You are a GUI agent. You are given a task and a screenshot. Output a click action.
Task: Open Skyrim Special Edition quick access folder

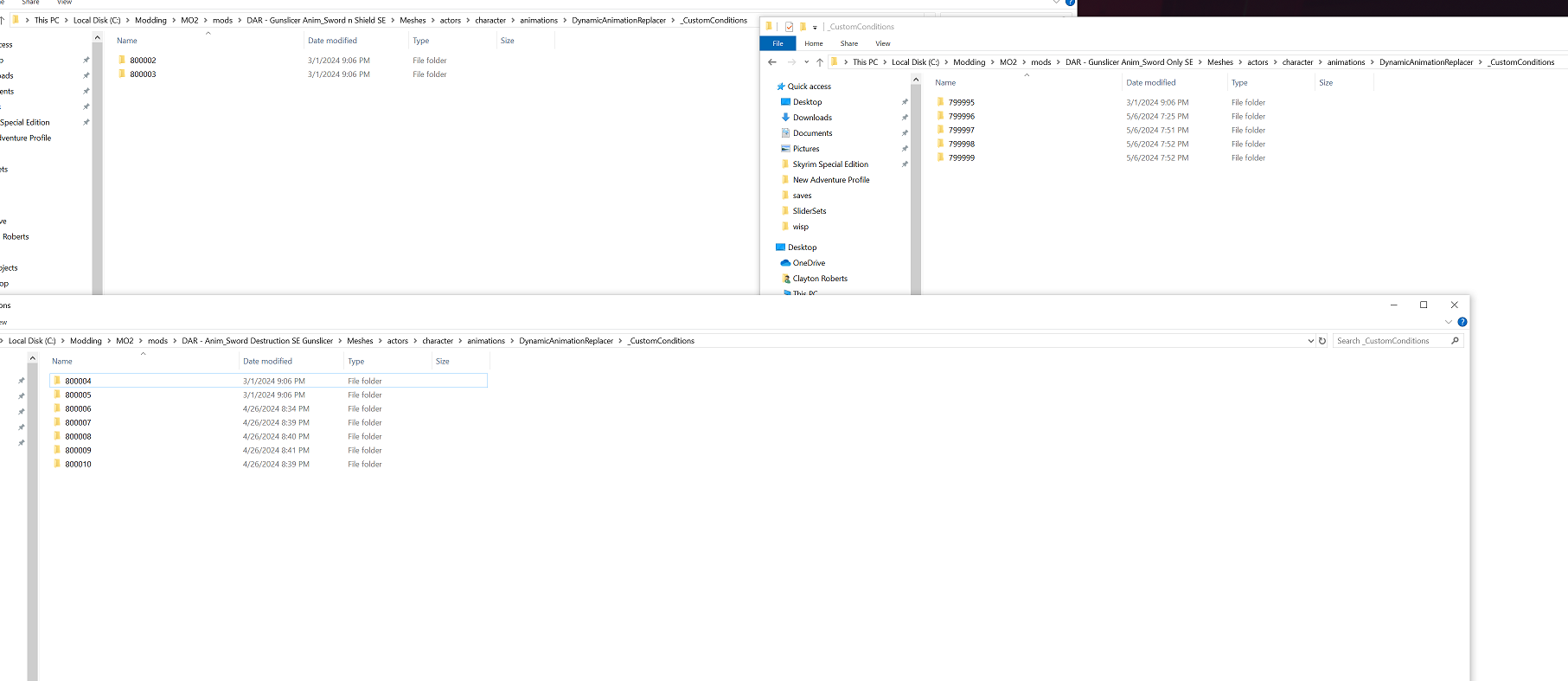tap(830, 164)
